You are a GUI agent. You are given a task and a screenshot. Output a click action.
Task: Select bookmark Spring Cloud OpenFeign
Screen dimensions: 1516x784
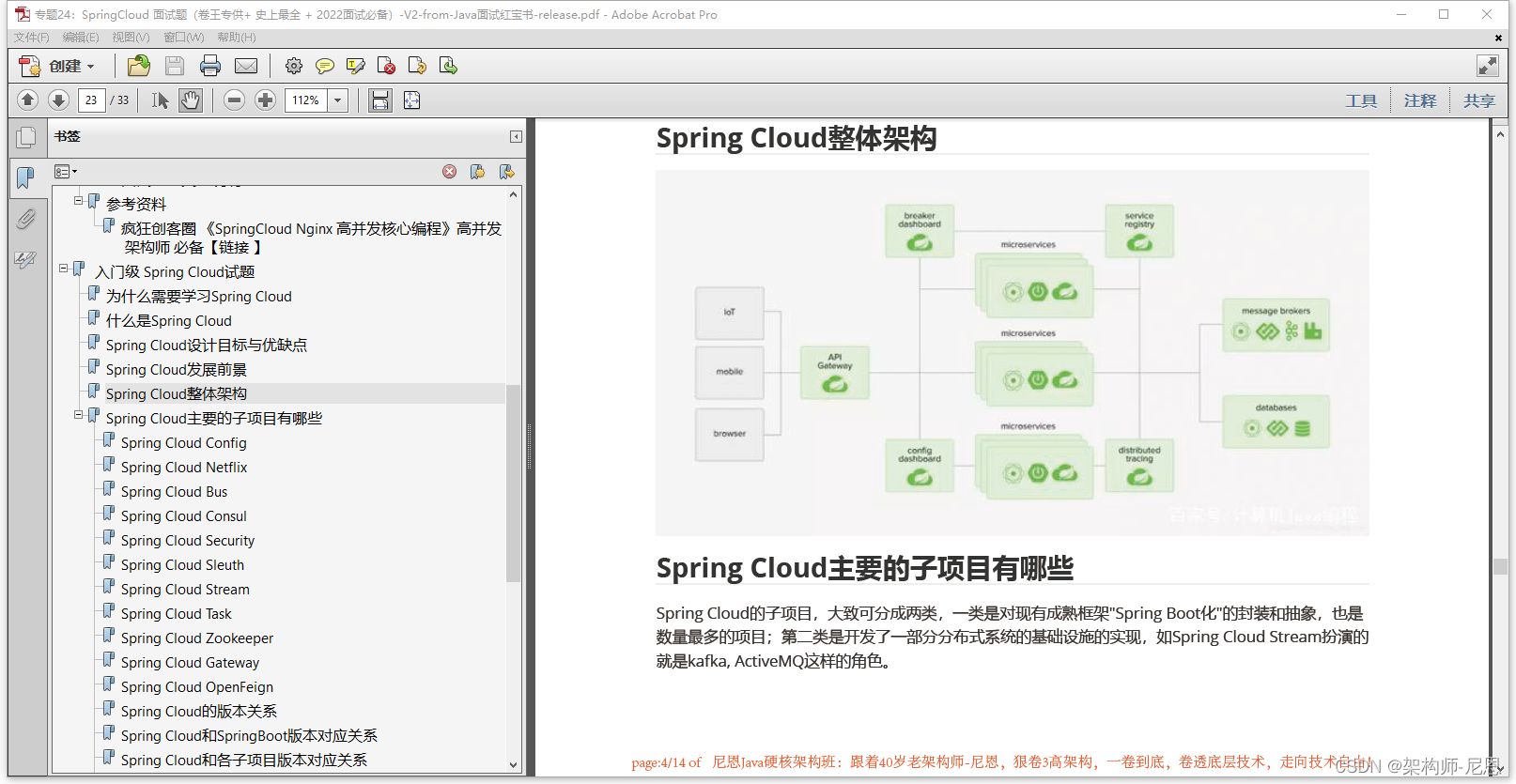tap(197, 687)
